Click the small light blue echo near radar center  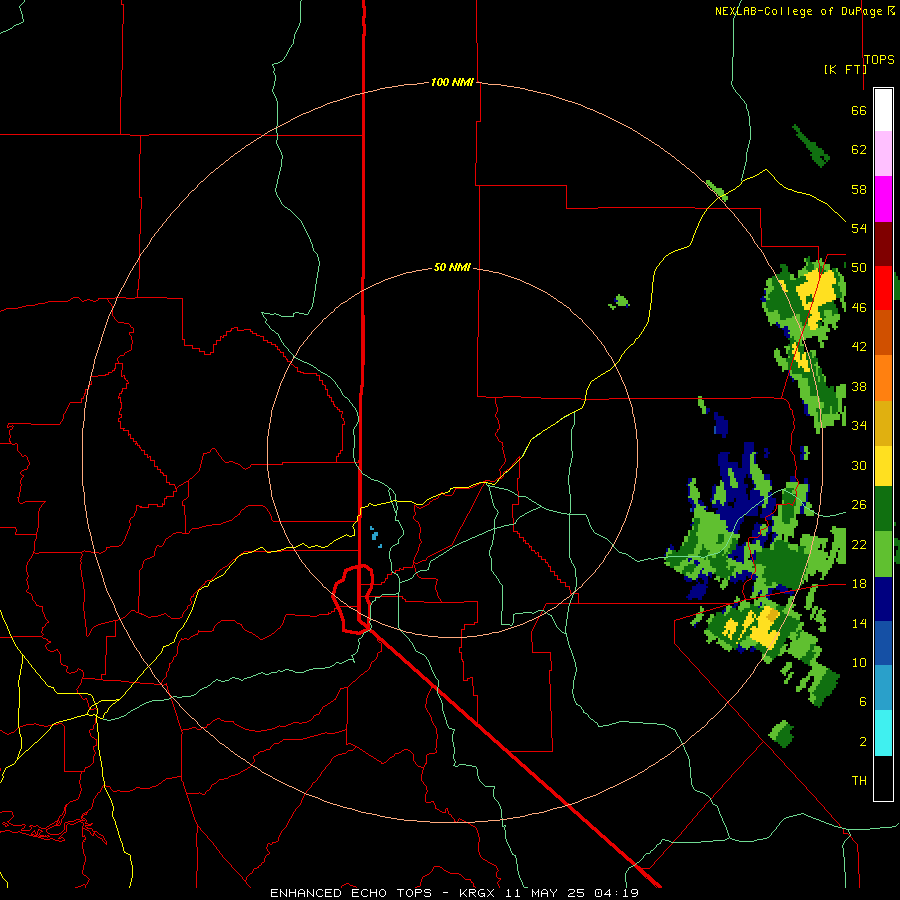(x=375, y=536)
